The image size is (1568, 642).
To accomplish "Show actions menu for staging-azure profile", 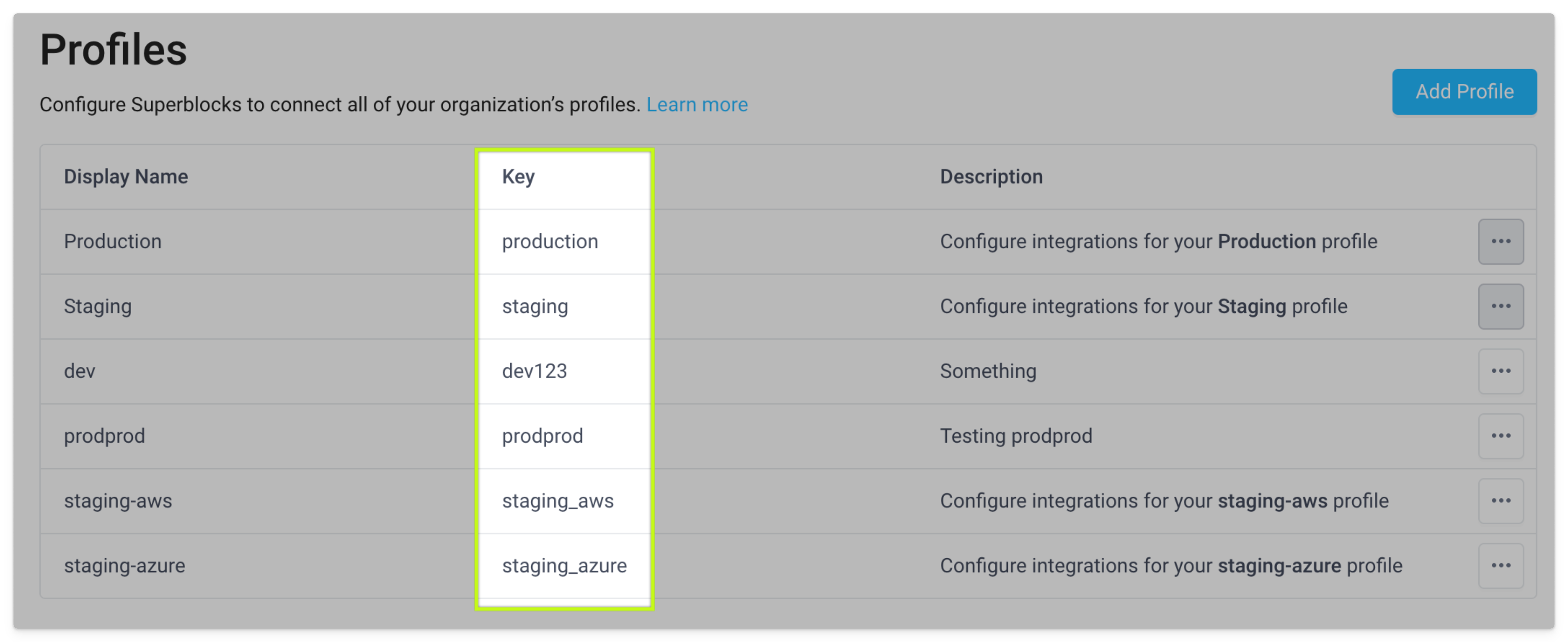I will pos(1500,565).
